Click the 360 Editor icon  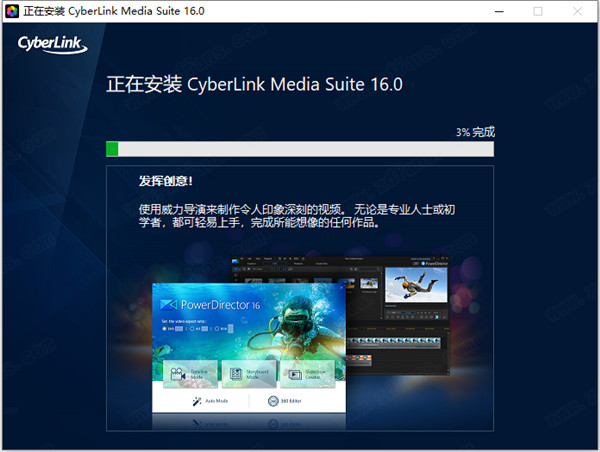click(x=273, y=401)
